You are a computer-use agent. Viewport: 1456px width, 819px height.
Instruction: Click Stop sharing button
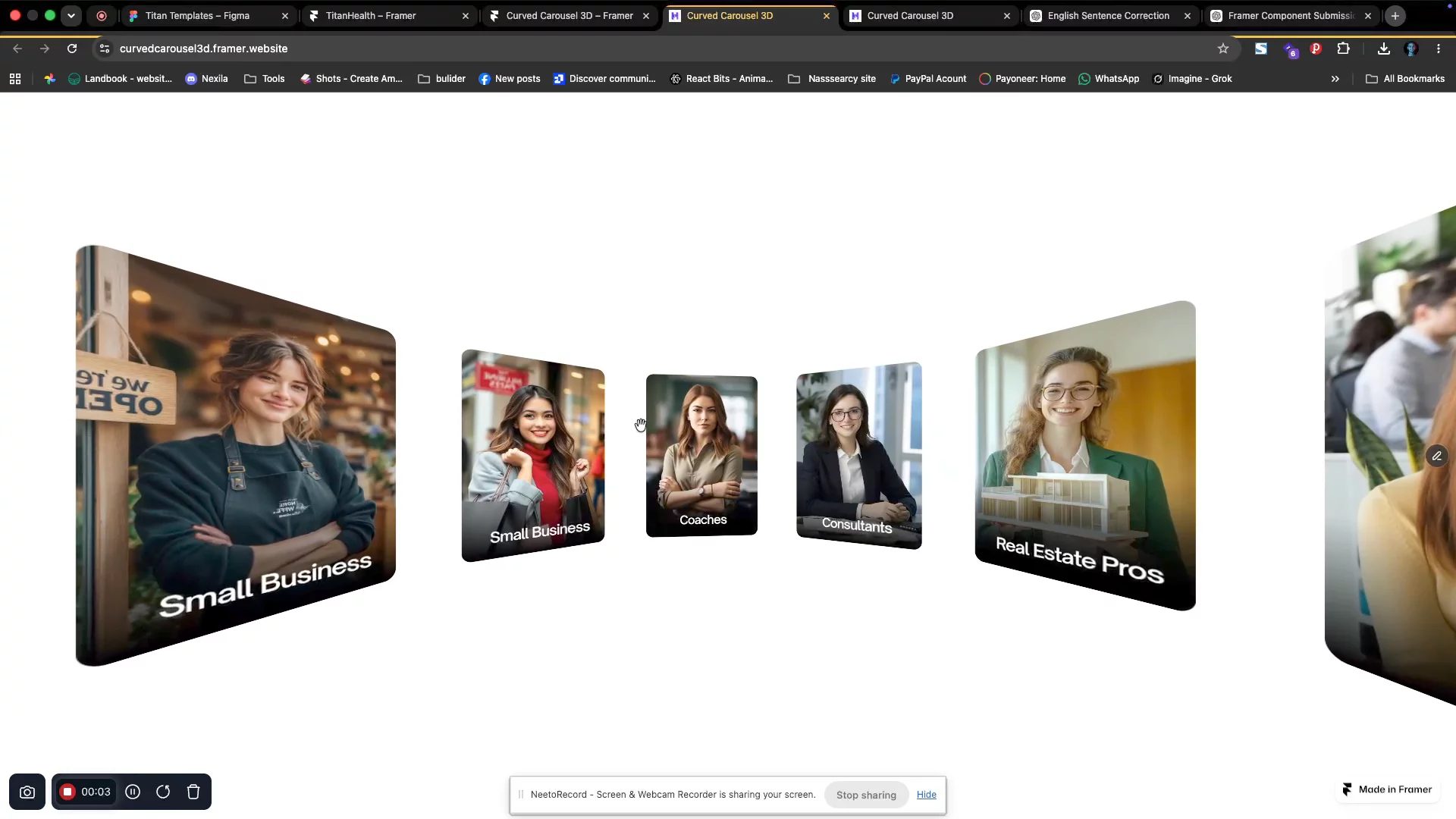coord(866,795)
